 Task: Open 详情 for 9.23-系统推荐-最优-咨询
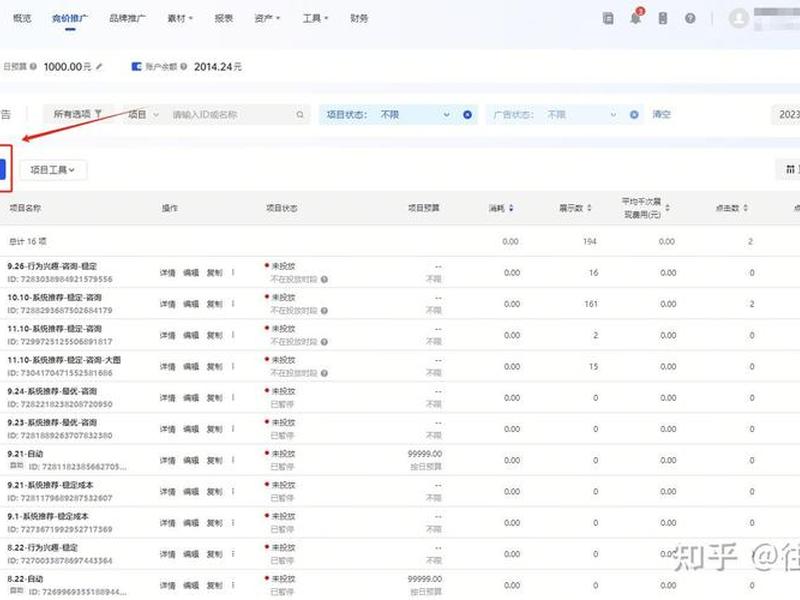[167, 429]
